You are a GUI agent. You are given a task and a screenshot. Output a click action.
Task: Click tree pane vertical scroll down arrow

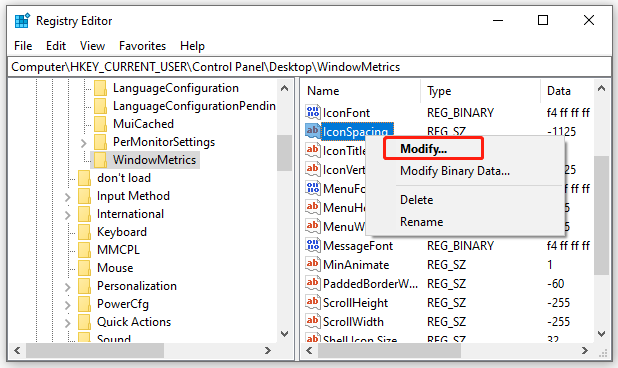285,334
